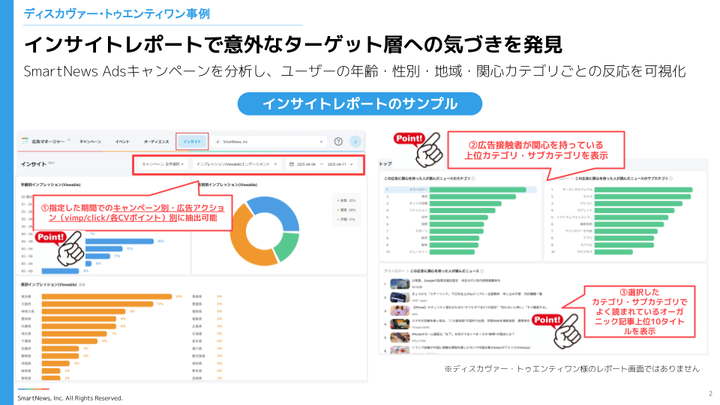Open the help question mark icon
Image resolution: width=720 pixels, height=405 pixels.
click(x=338, y=142)
